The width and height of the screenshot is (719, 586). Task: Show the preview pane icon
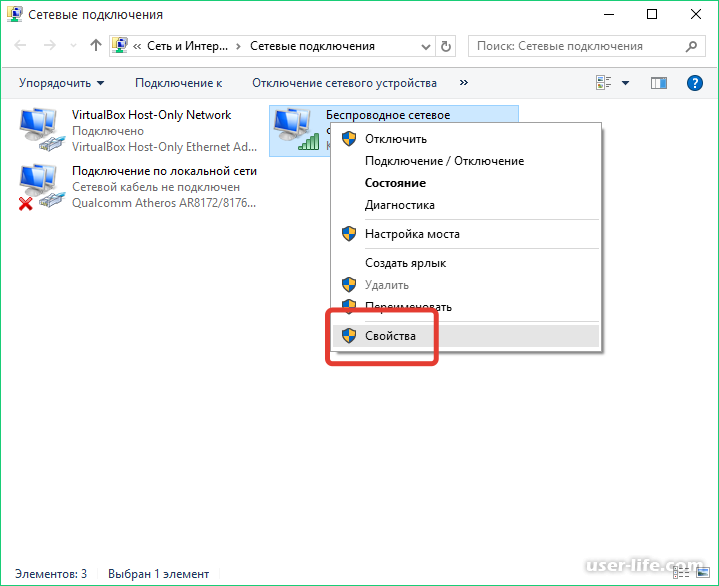point(658,83)
